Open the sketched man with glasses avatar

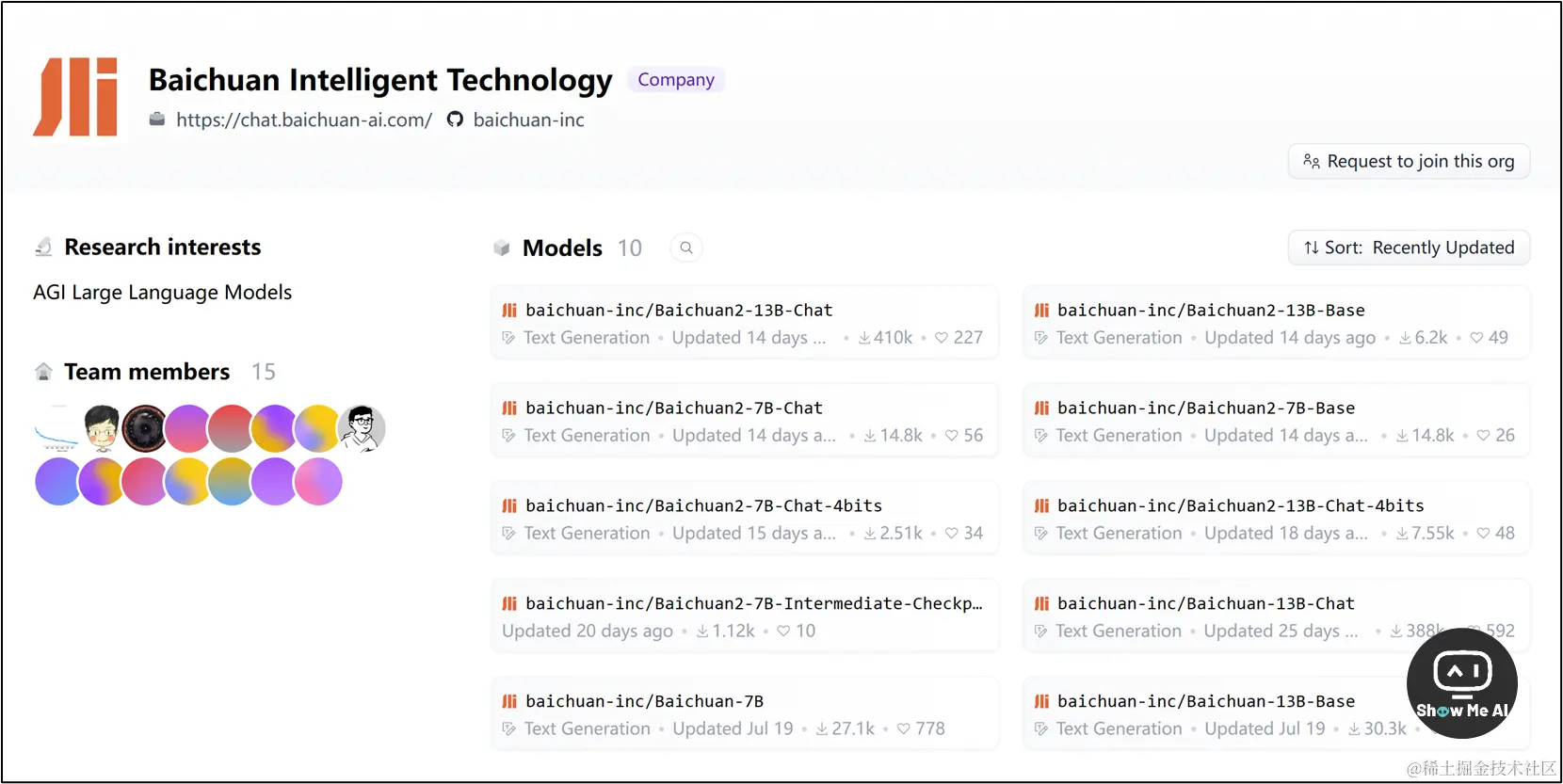[x=361, y=428]
